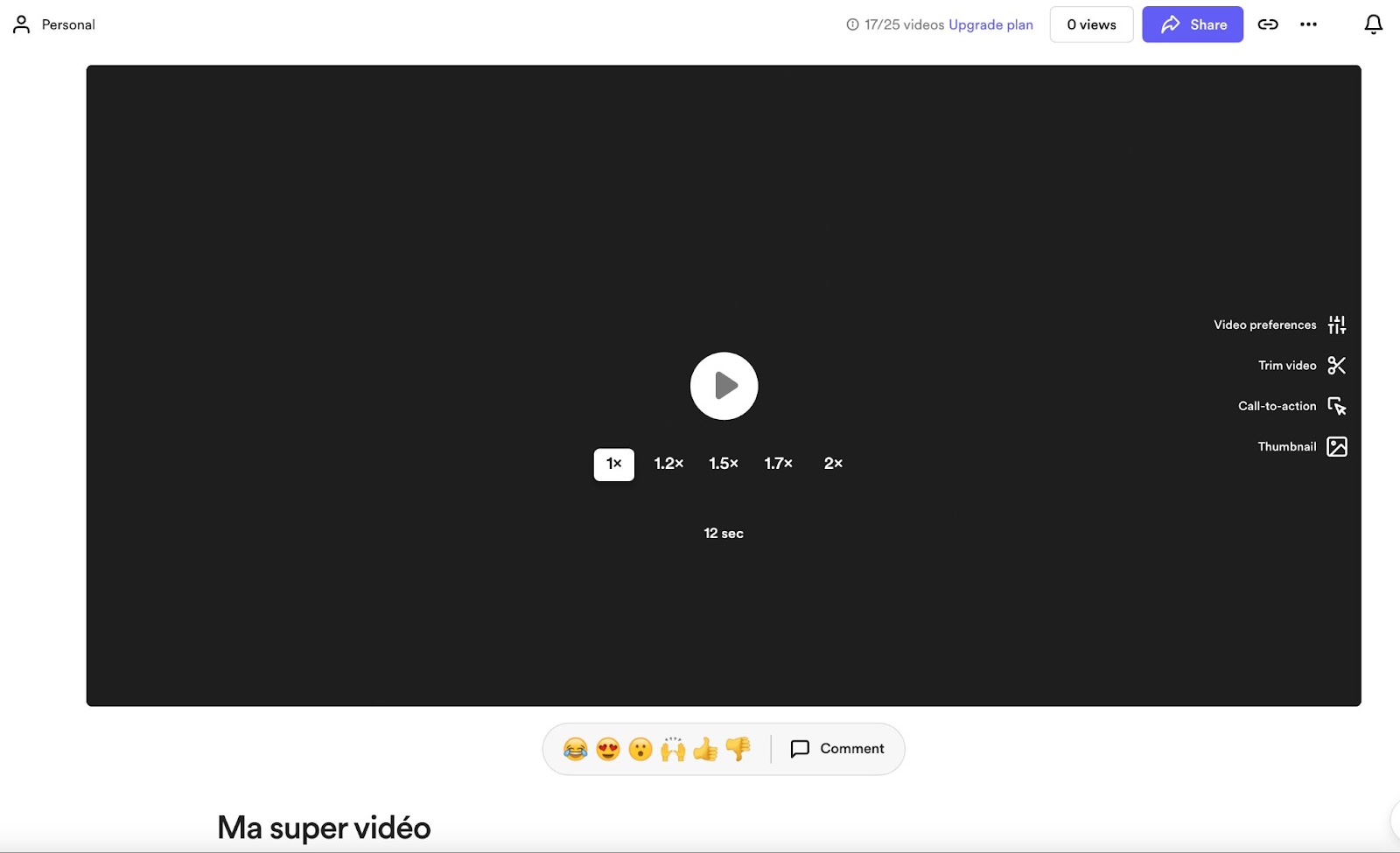1400x853 pixels.
Task: Play the video with the center play button
Action: click(724, 386)
